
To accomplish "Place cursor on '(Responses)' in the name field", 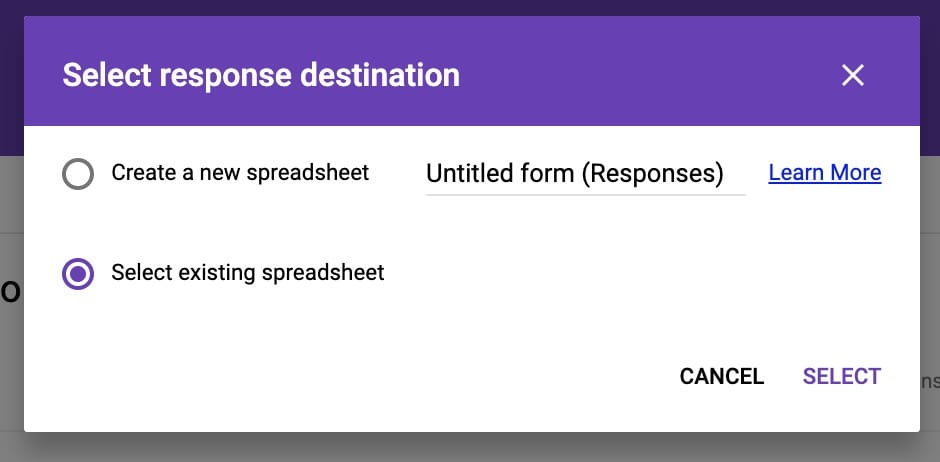I will (651, 174).
